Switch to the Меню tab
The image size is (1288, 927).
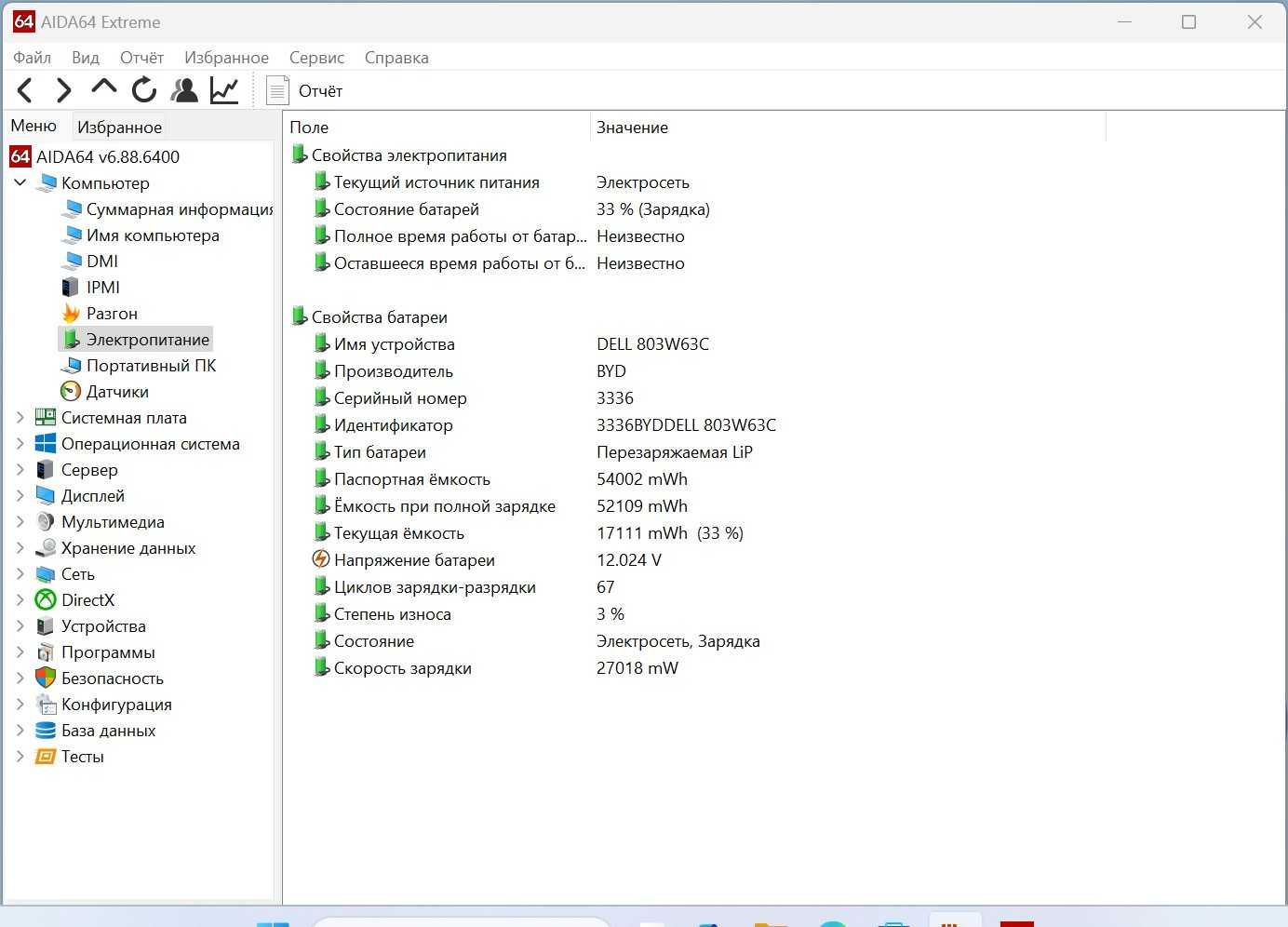click(34, 126)
